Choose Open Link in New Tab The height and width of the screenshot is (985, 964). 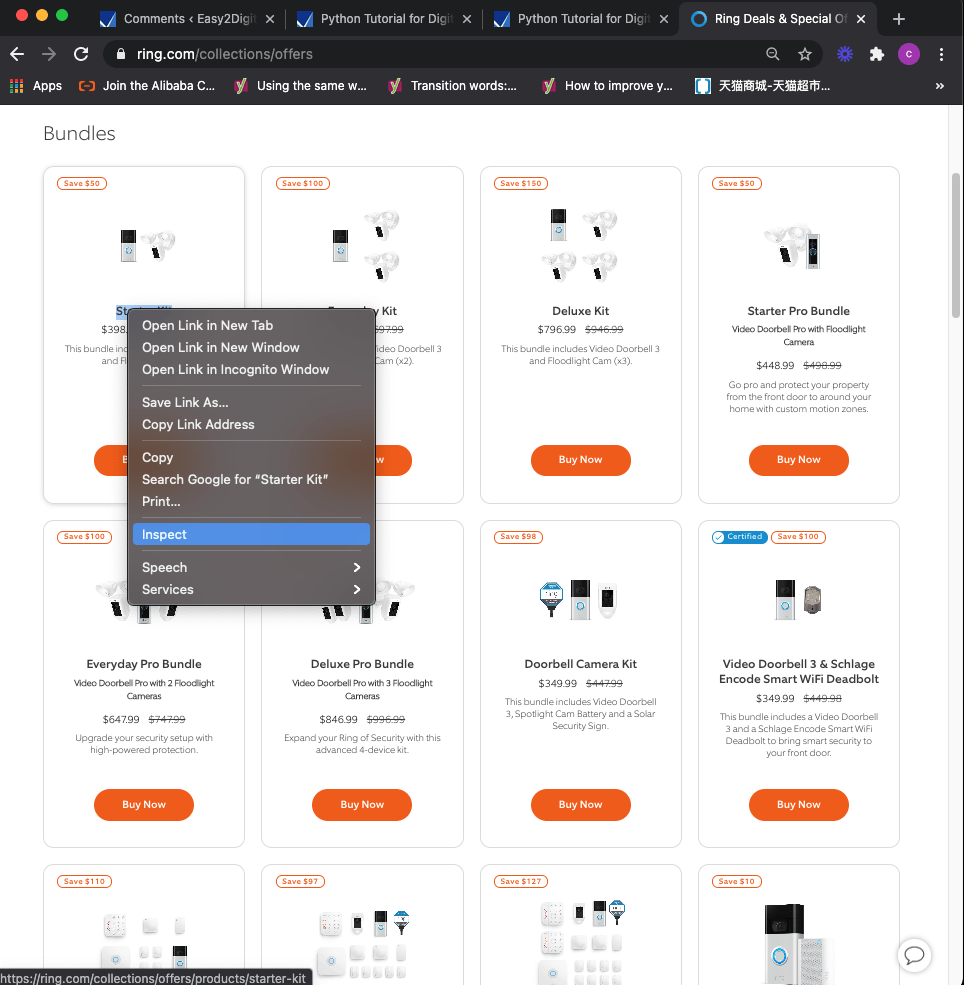[251, 325]
